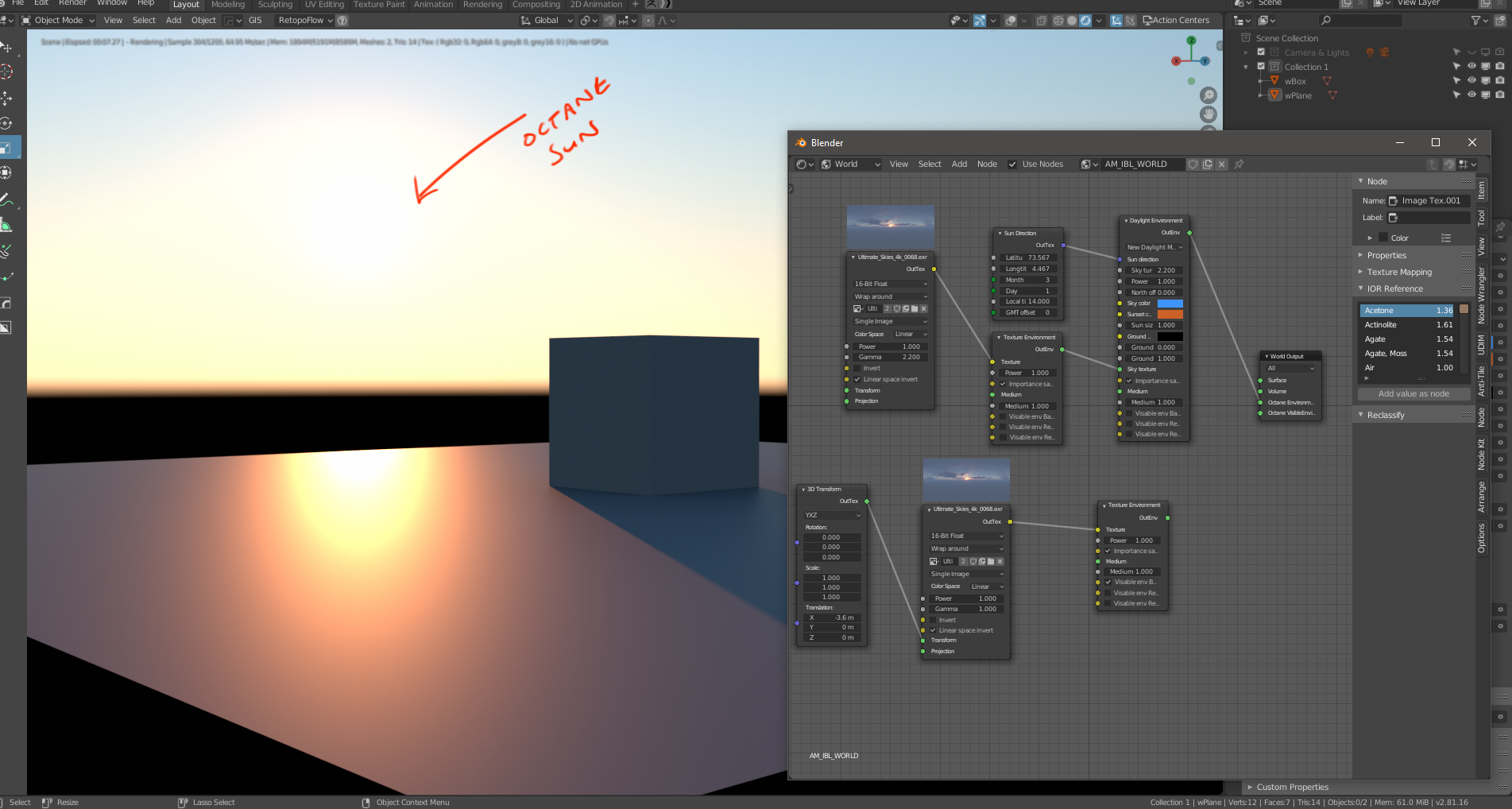The image size is (1512, 809).
Task: Click the snap magnet icon in viewport header
Action: coord(609,21)
